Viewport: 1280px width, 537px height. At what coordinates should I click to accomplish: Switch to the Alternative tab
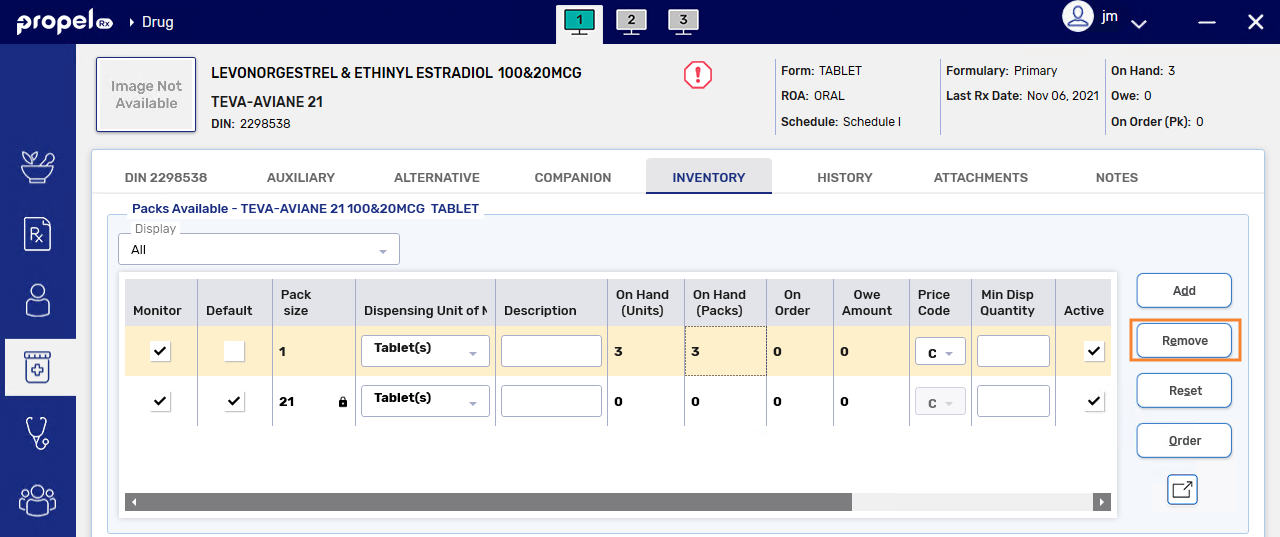437,177
